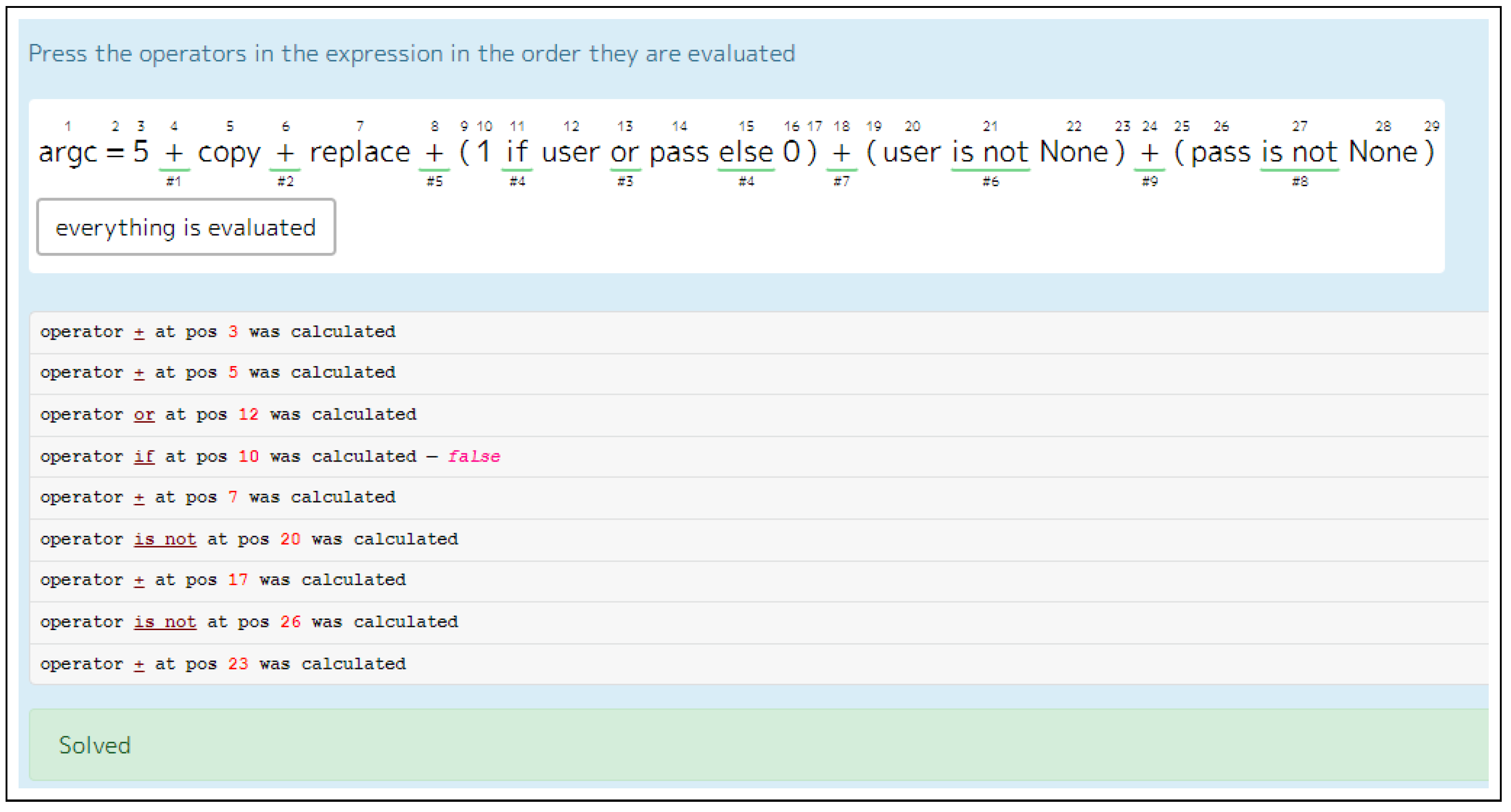Image resolution: width=1511 pixels, height=812 pixels.
Task: Click the underlined "or" link in the log
Action: pyautogui.click(x=144, y=414)
